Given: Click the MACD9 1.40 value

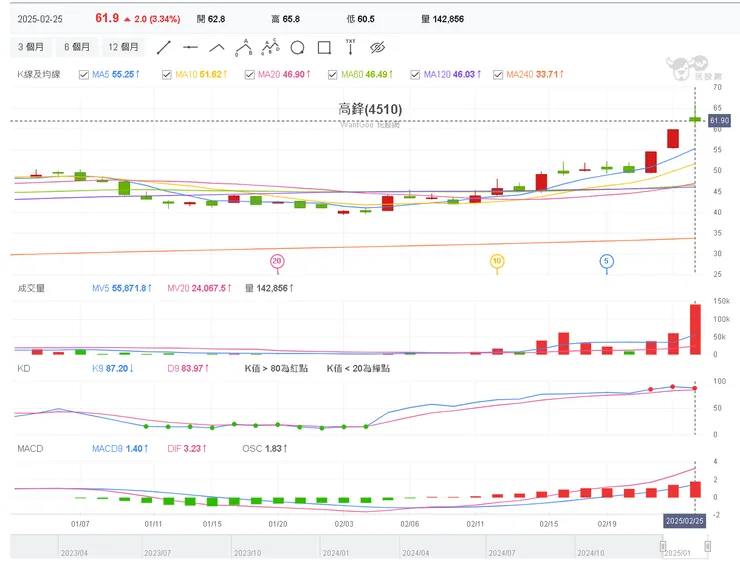Looking at the screenshot, I should (x=120, y=449).
